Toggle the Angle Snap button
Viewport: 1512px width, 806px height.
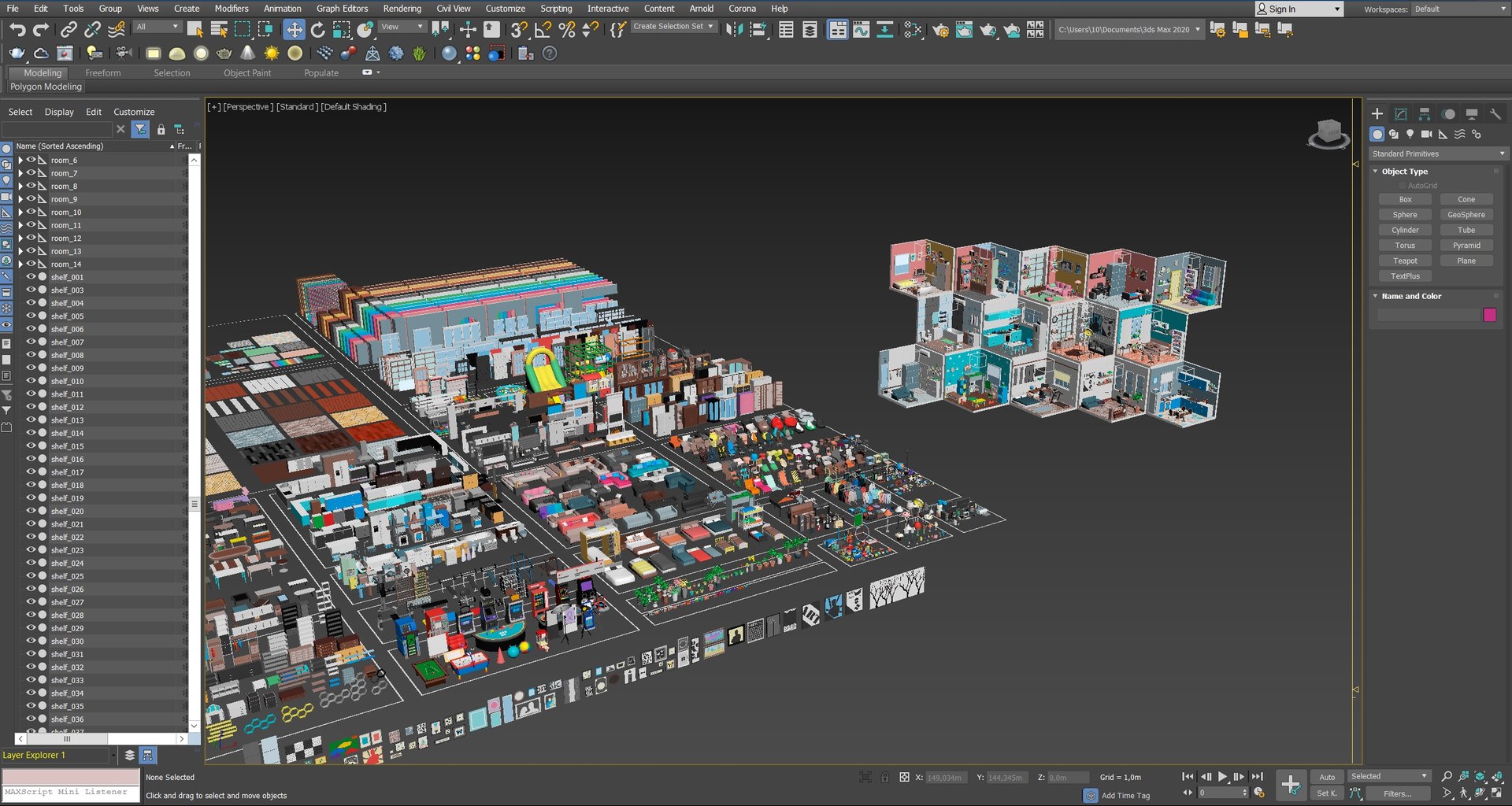[x=543, y=30]
